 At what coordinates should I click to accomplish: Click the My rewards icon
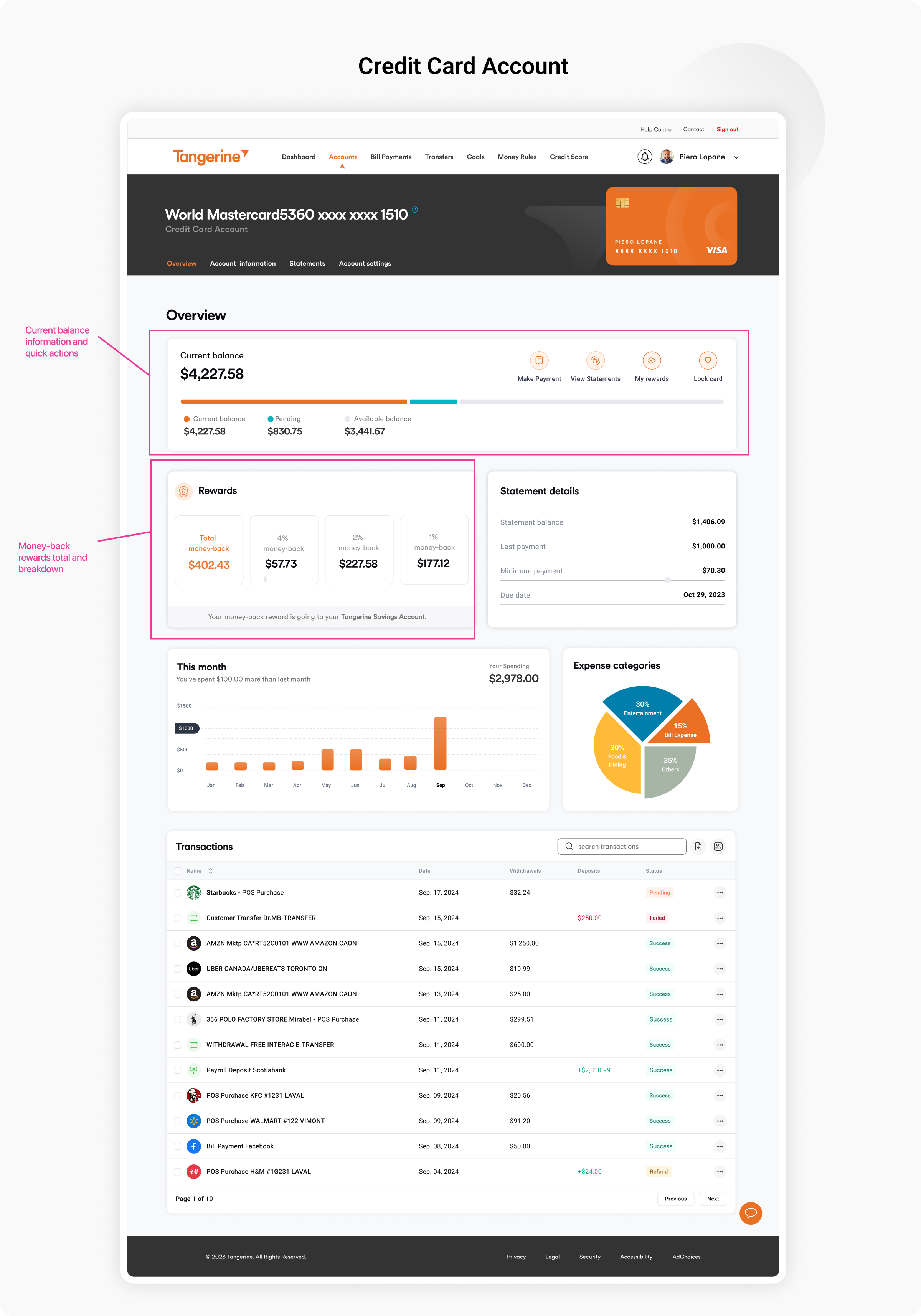click(x=652, y=360)
